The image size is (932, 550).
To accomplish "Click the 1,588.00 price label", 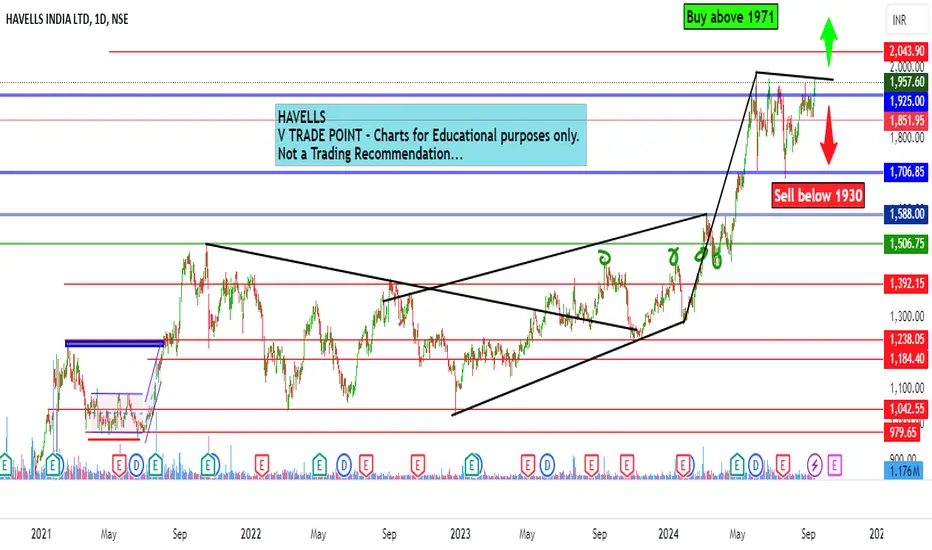I will (906, 213).
